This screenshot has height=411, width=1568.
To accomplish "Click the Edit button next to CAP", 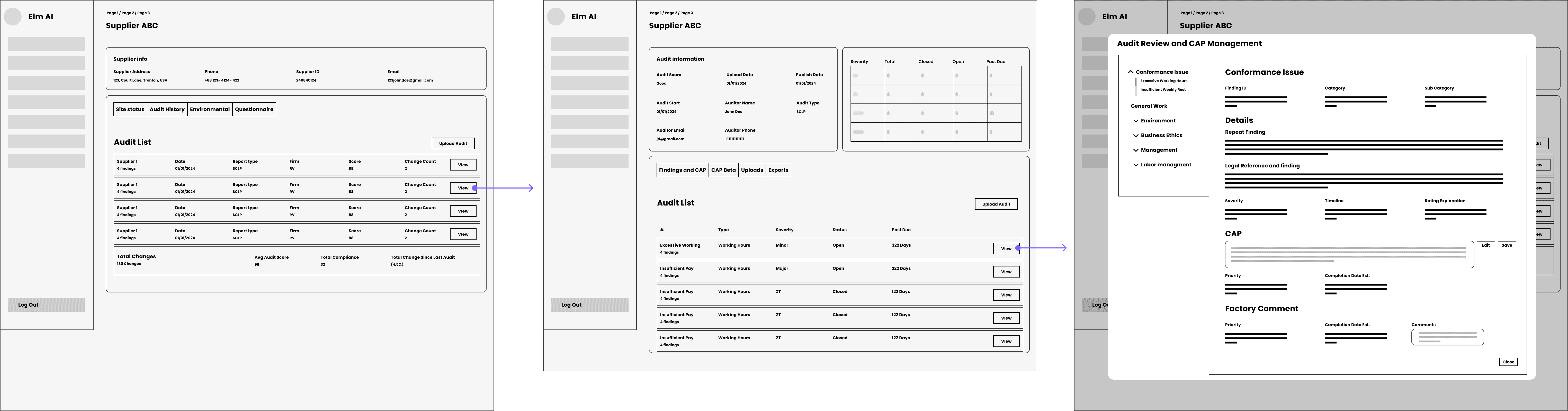I will tap(1485, 245).
